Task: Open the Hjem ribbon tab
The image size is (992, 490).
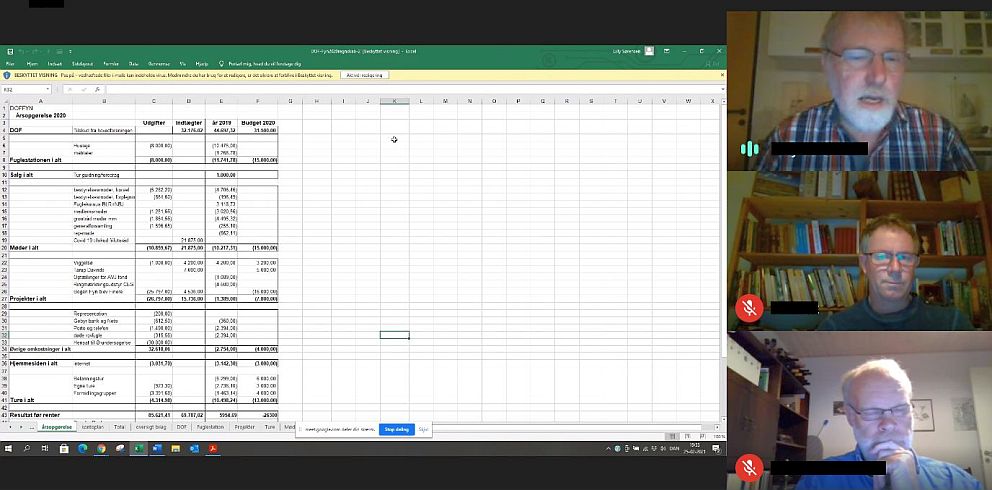Action: (32, 64)
